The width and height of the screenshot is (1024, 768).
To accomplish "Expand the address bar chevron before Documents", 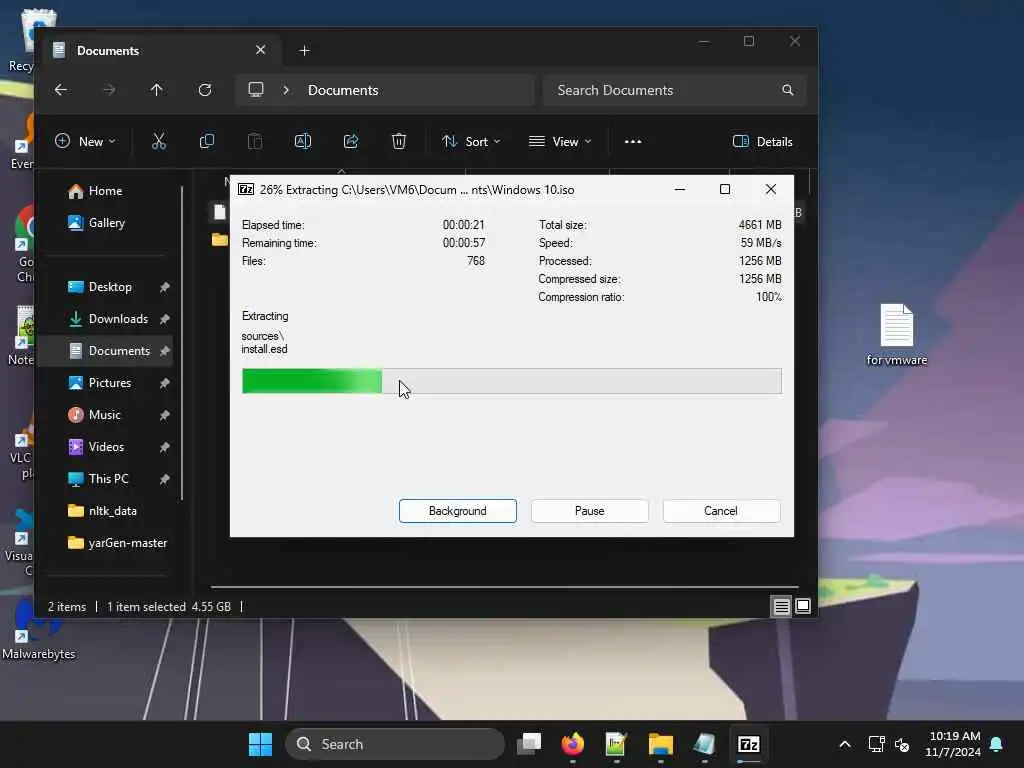I will (x=285, y=90).
